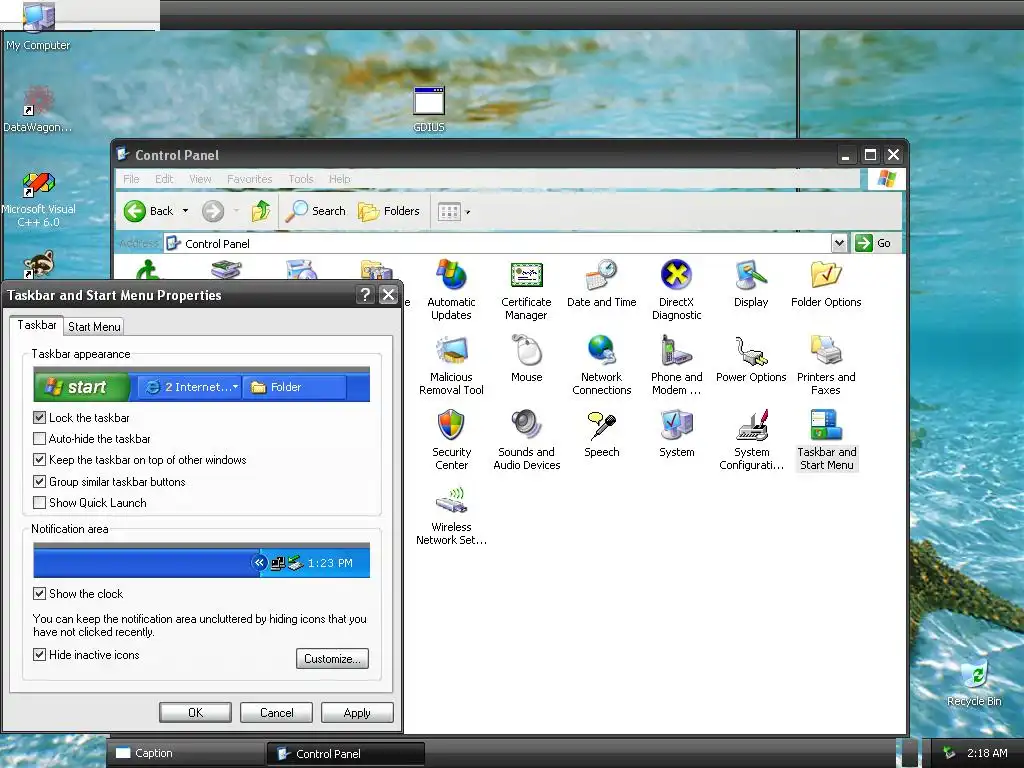The width and height of the screenshot is (1024, 768).
Task: Click the 2:18 AM system clock
Action: point(987,753)
